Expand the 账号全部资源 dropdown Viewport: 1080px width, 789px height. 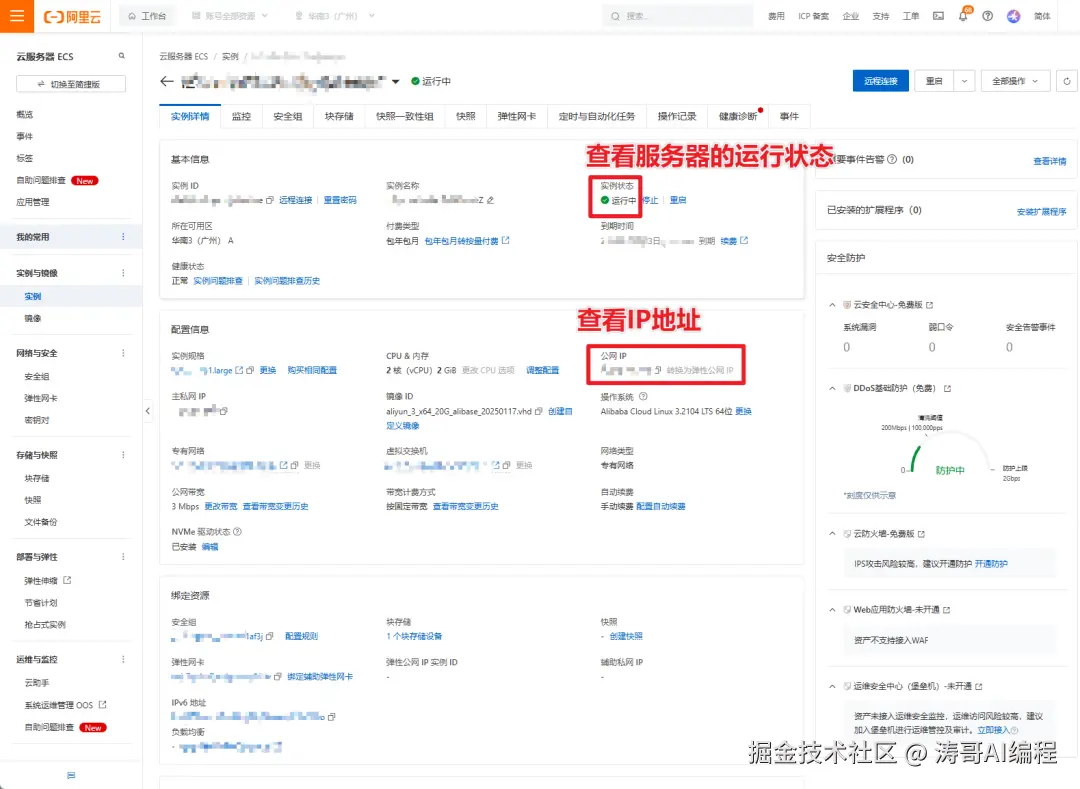click(x=229, y=16)
